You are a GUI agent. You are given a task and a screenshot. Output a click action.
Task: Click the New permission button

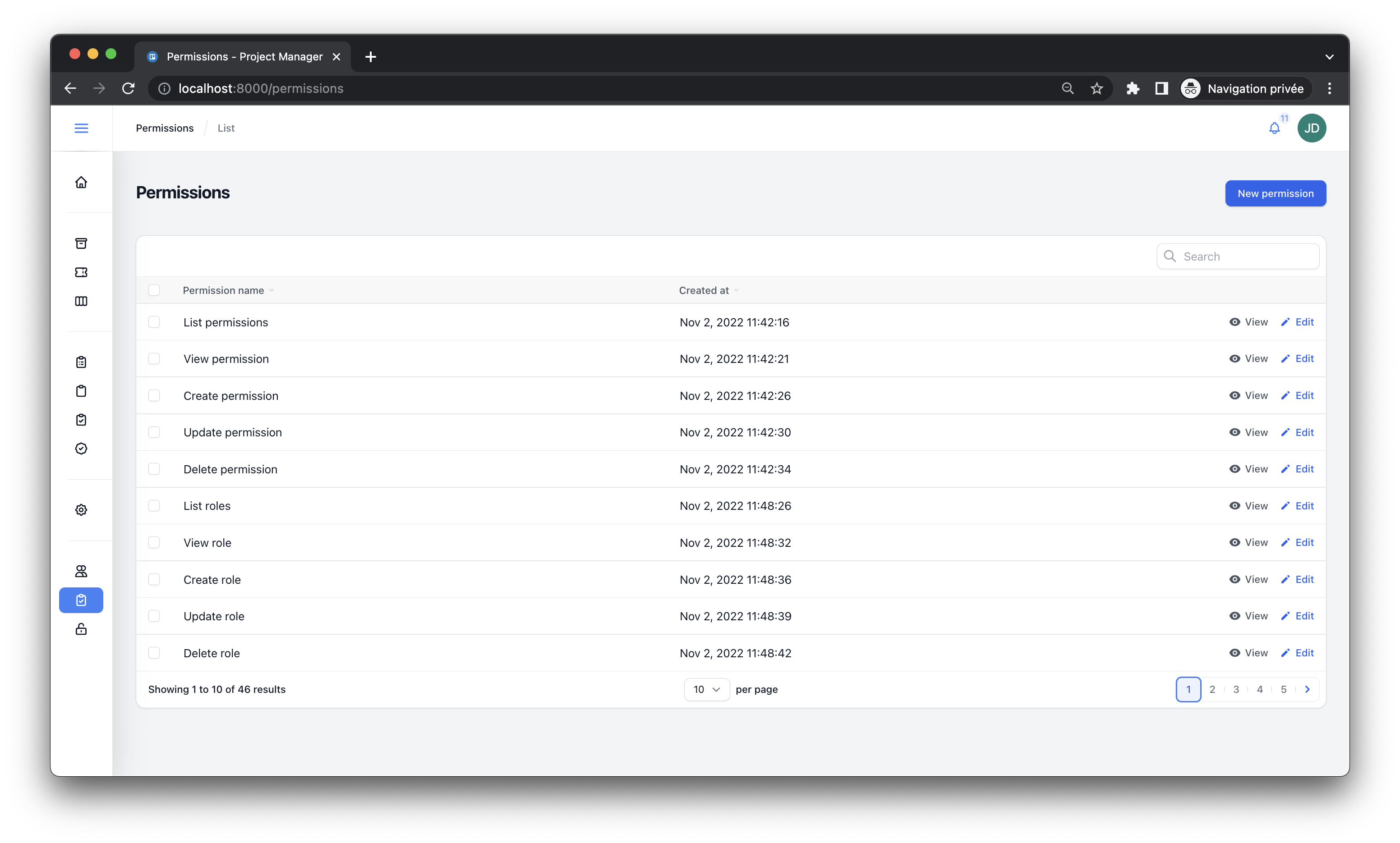(x=1275, y=194)
